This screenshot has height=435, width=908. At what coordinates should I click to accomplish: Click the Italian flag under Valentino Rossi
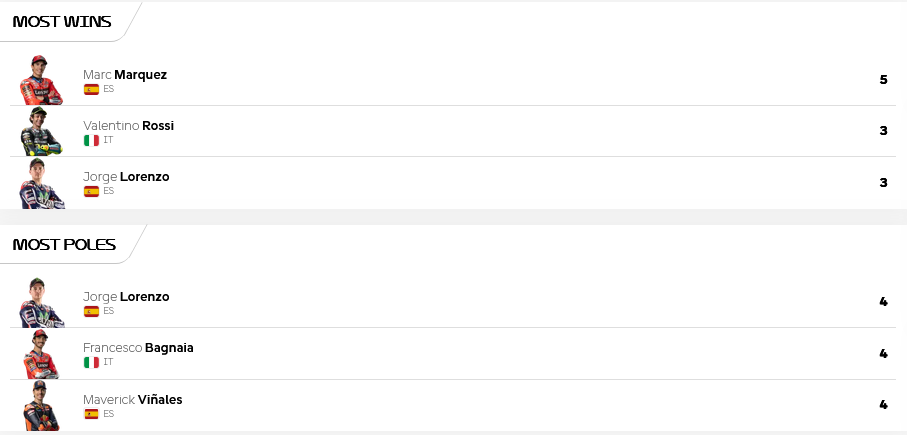91,140
